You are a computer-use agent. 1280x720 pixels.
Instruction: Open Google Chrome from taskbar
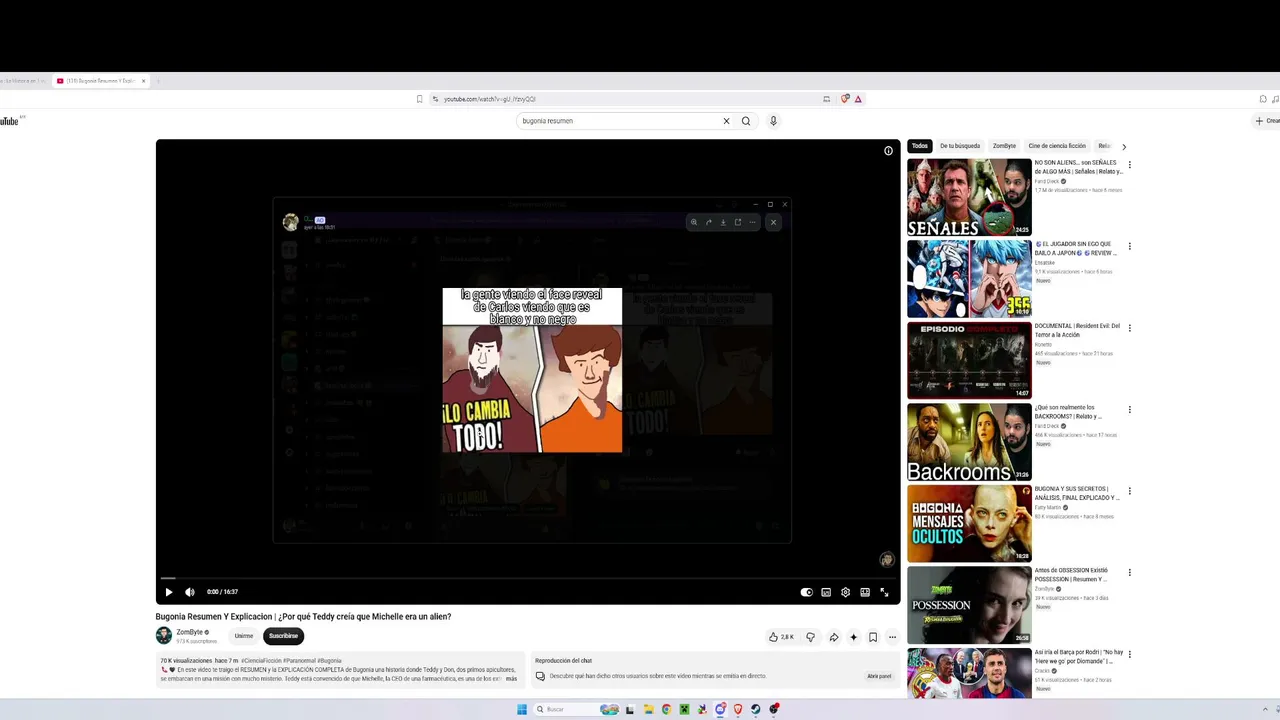(666, 710)
